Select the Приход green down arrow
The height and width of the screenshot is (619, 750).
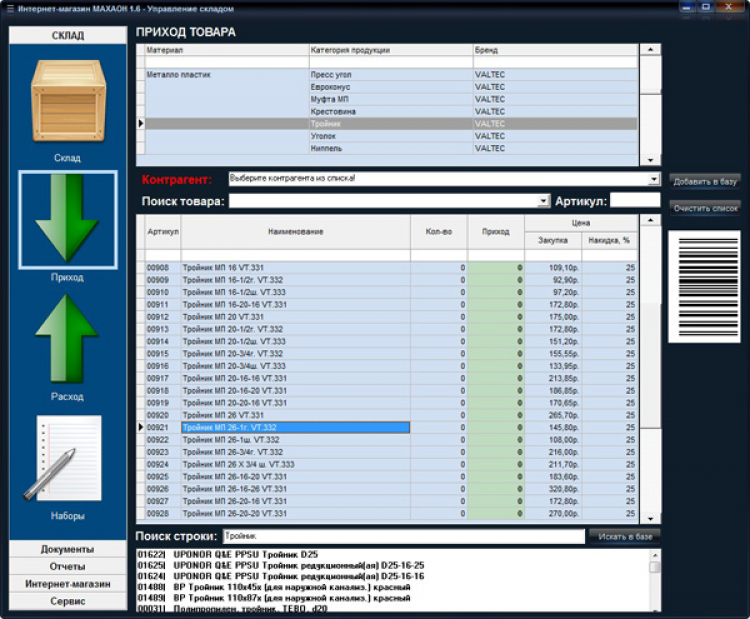coord(67,220)
